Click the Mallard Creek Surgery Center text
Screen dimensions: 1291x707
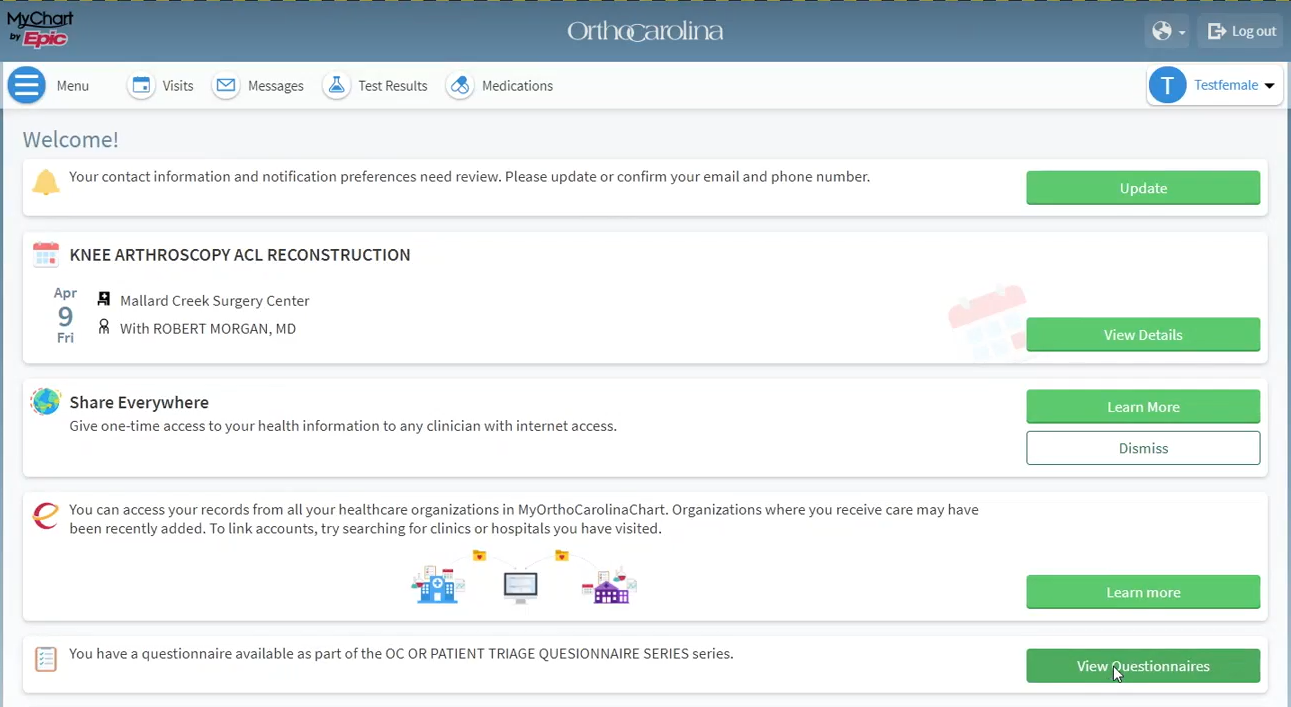(215, 301)
